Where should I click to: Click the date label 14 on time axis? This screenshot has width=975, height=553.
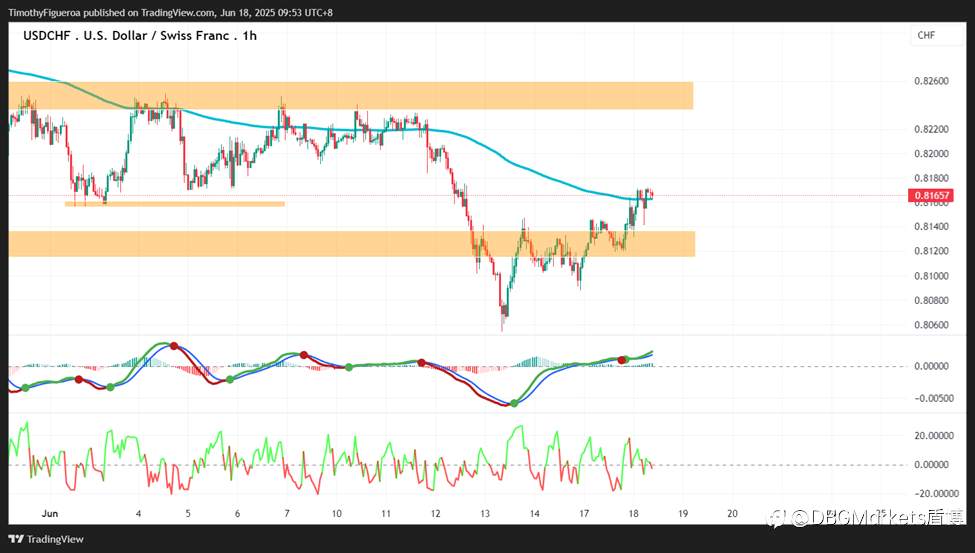534,514
